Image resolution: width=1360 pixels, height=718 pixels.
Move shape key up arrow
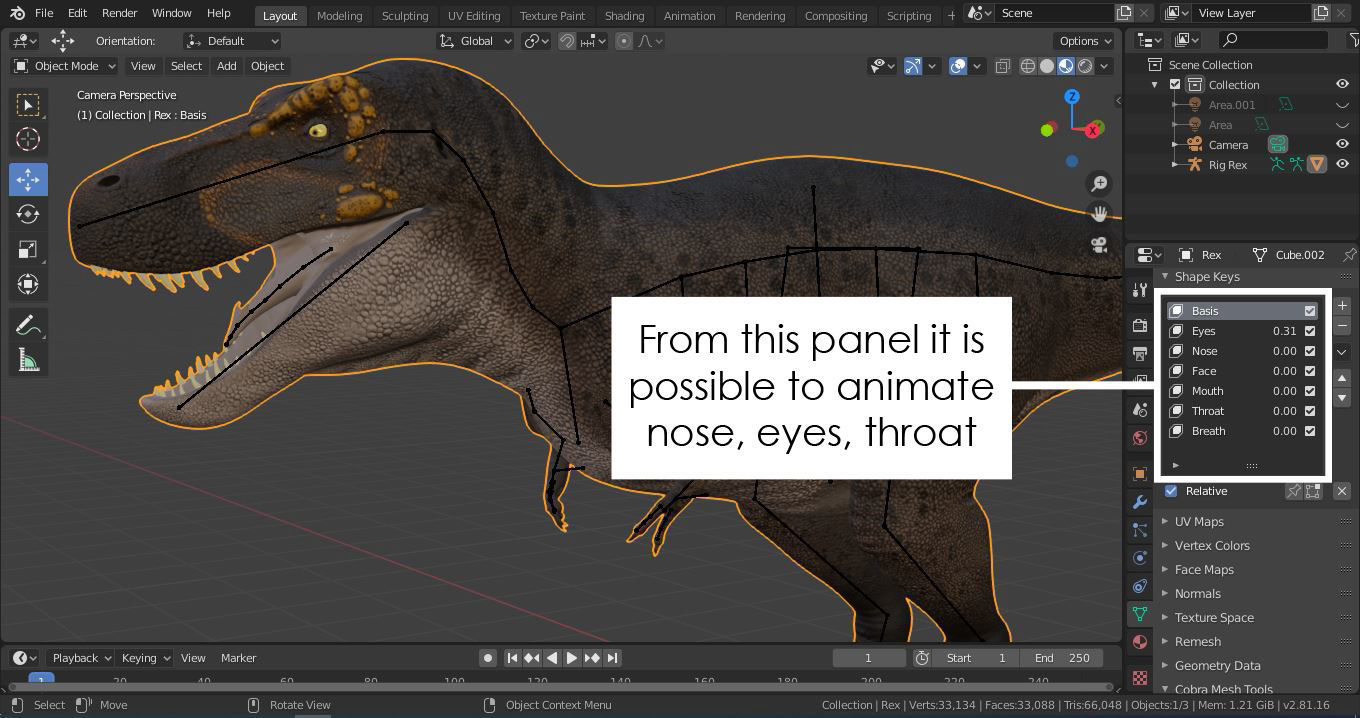[x=1342, y=378]
